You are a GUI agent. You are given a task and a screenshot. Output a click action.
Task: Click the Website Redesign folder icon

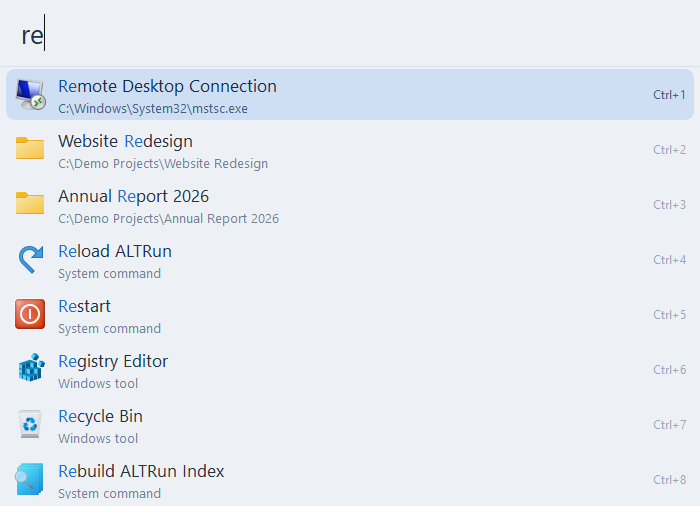click(x=30, y=148)
